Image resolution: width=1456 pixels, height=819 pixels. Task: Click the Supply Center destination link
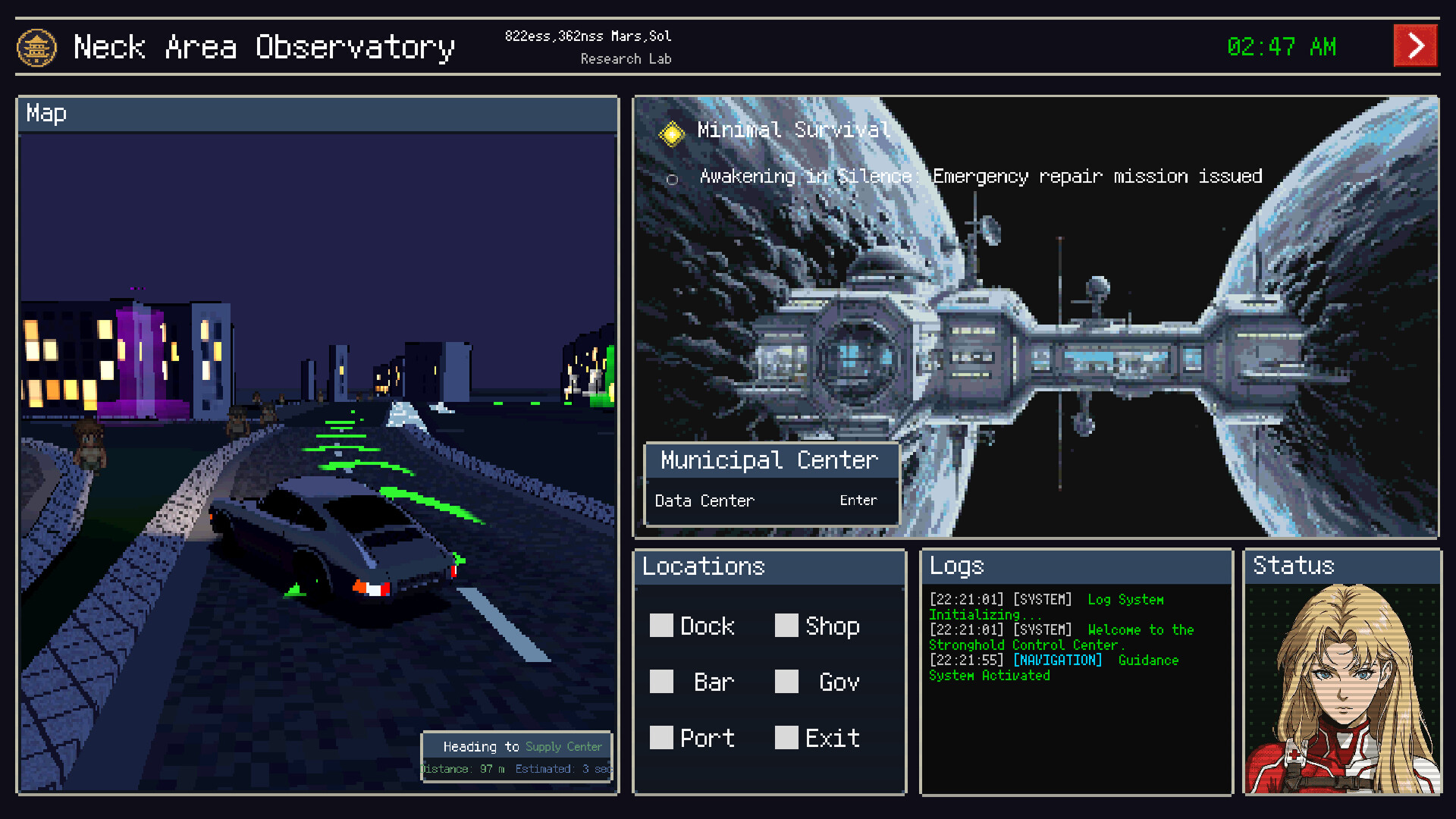click(563, 747)
